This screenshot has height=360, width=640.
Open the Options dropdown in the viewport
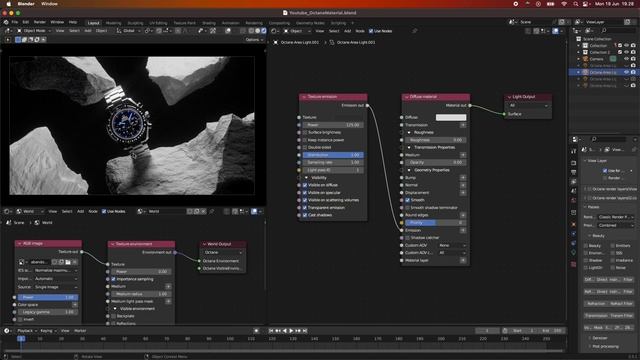tap(254, 40)
